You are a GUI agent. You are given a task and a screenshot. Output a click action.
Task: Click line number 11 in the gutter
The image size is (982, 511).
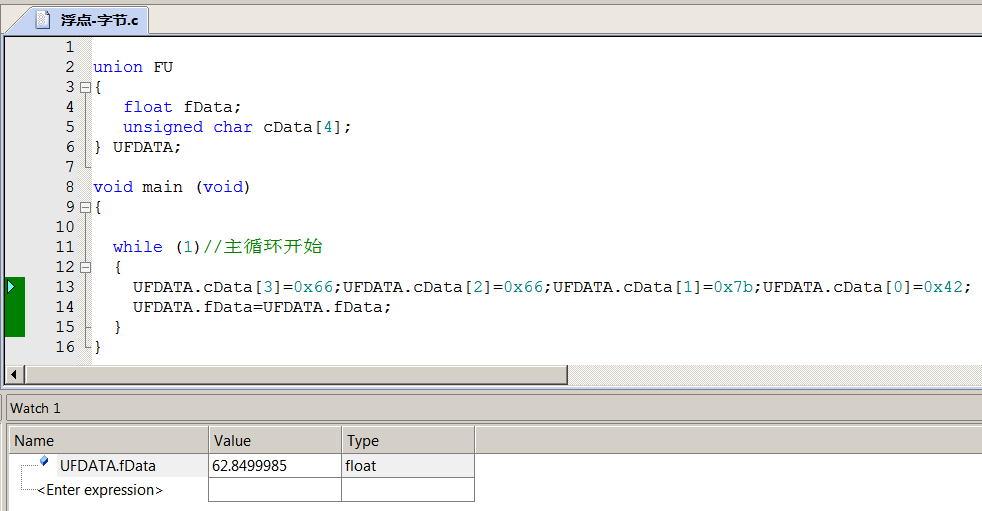pos(65,247)
